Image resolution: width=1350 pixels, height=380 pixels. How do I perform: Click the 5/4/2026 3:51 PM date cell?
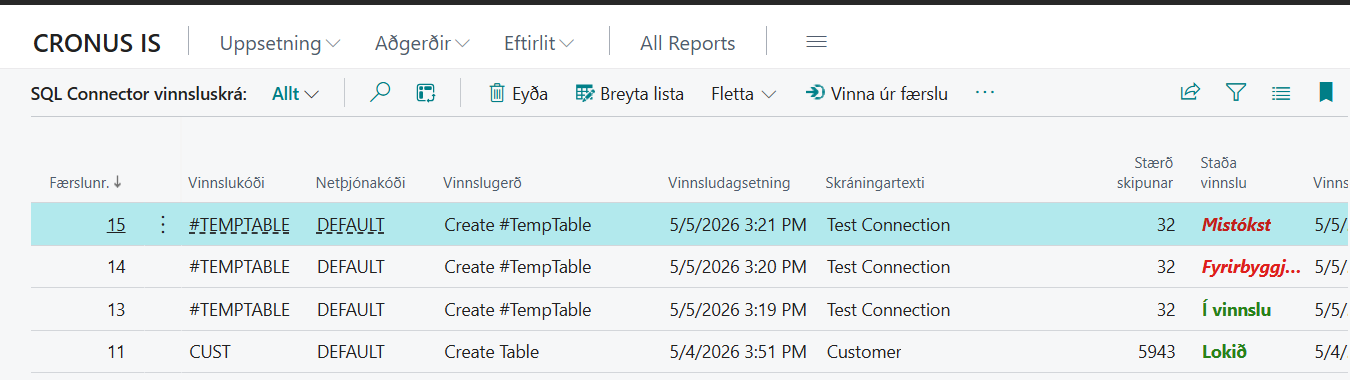tap(738, 352)
